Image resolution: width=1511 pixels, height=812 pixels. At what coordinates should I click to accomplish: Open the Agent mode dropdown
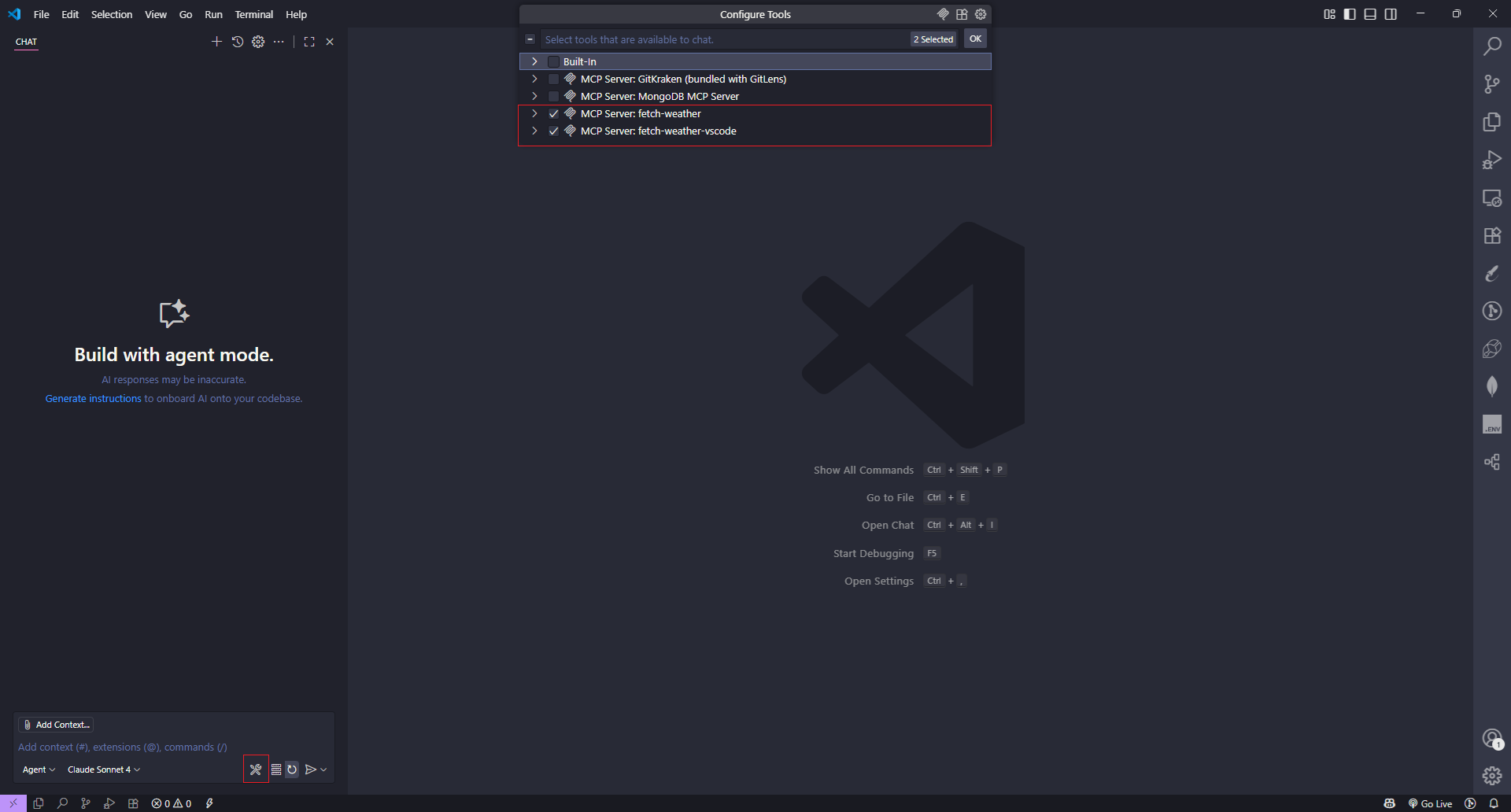pyautogui.click(x=39, y=770)
